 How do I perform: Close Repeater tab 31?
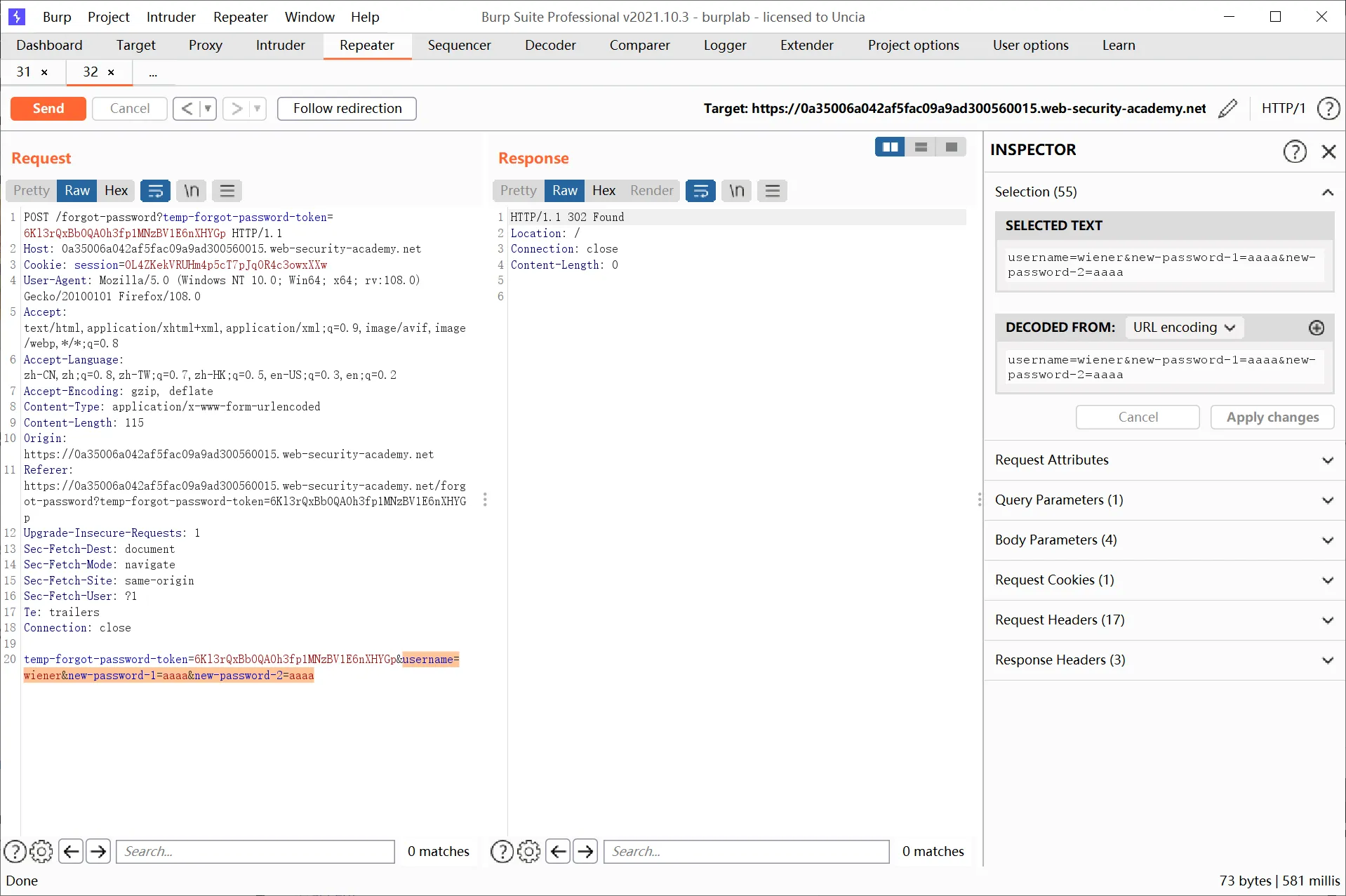pyautogui.click(x=44, y=72)
